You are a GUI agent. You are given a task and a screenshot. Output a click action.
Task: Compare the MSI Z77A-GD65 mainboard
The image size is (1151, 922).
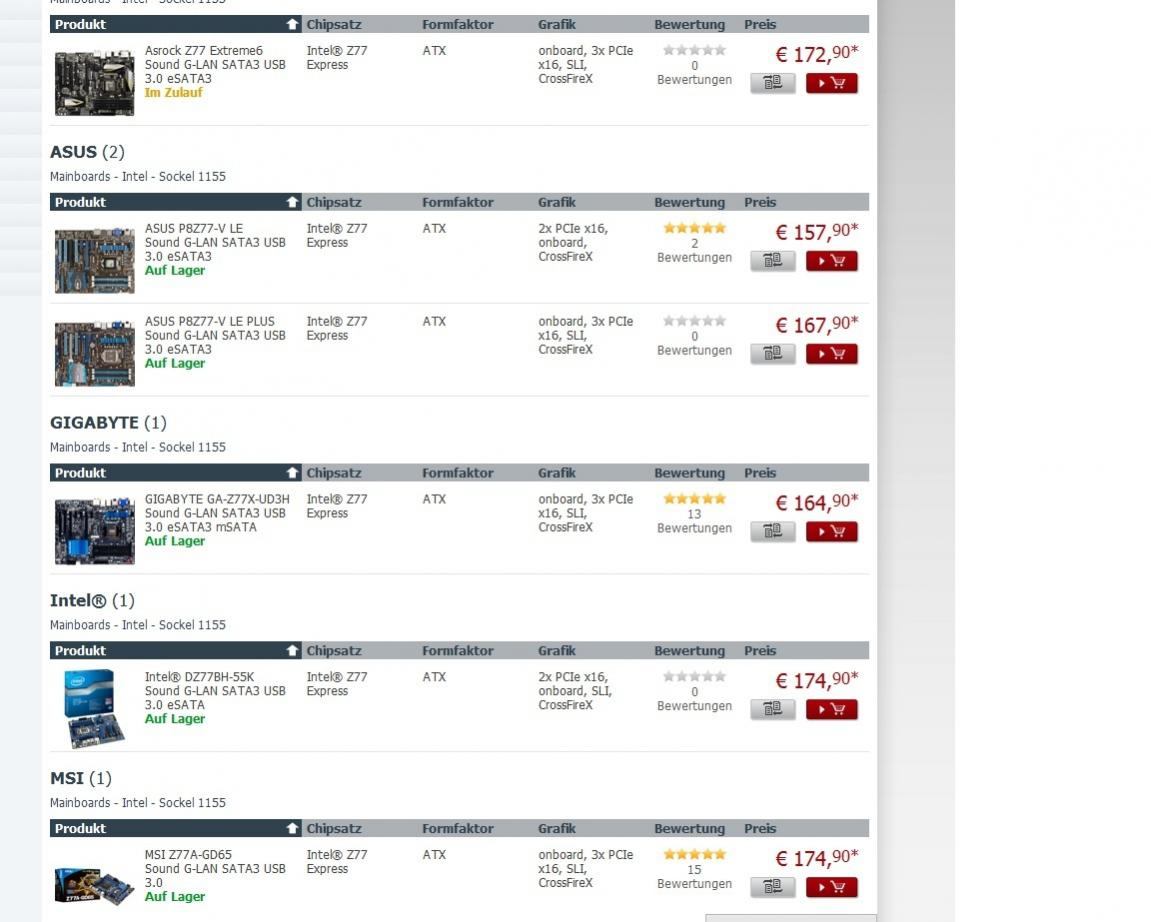773,887
